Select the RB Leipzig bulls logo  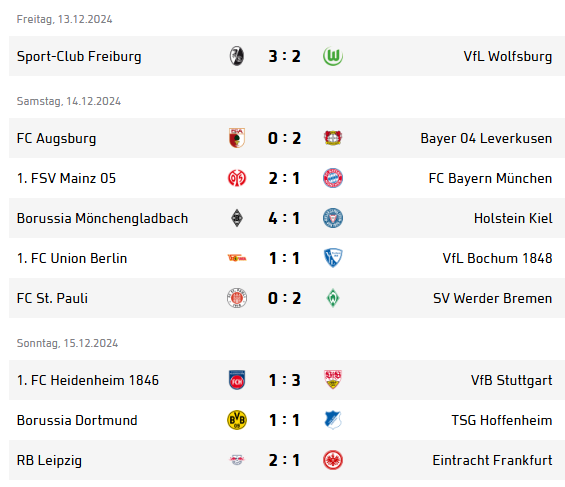tap(237, 460)
